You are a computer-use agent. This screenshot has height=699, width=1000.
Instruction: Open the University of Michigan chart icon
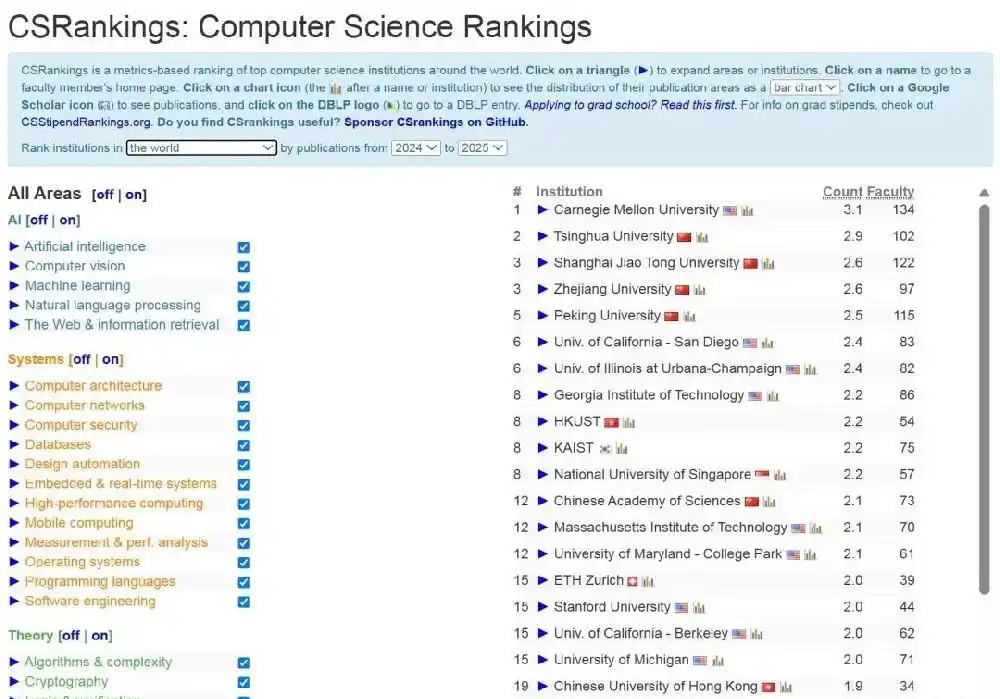718,661
